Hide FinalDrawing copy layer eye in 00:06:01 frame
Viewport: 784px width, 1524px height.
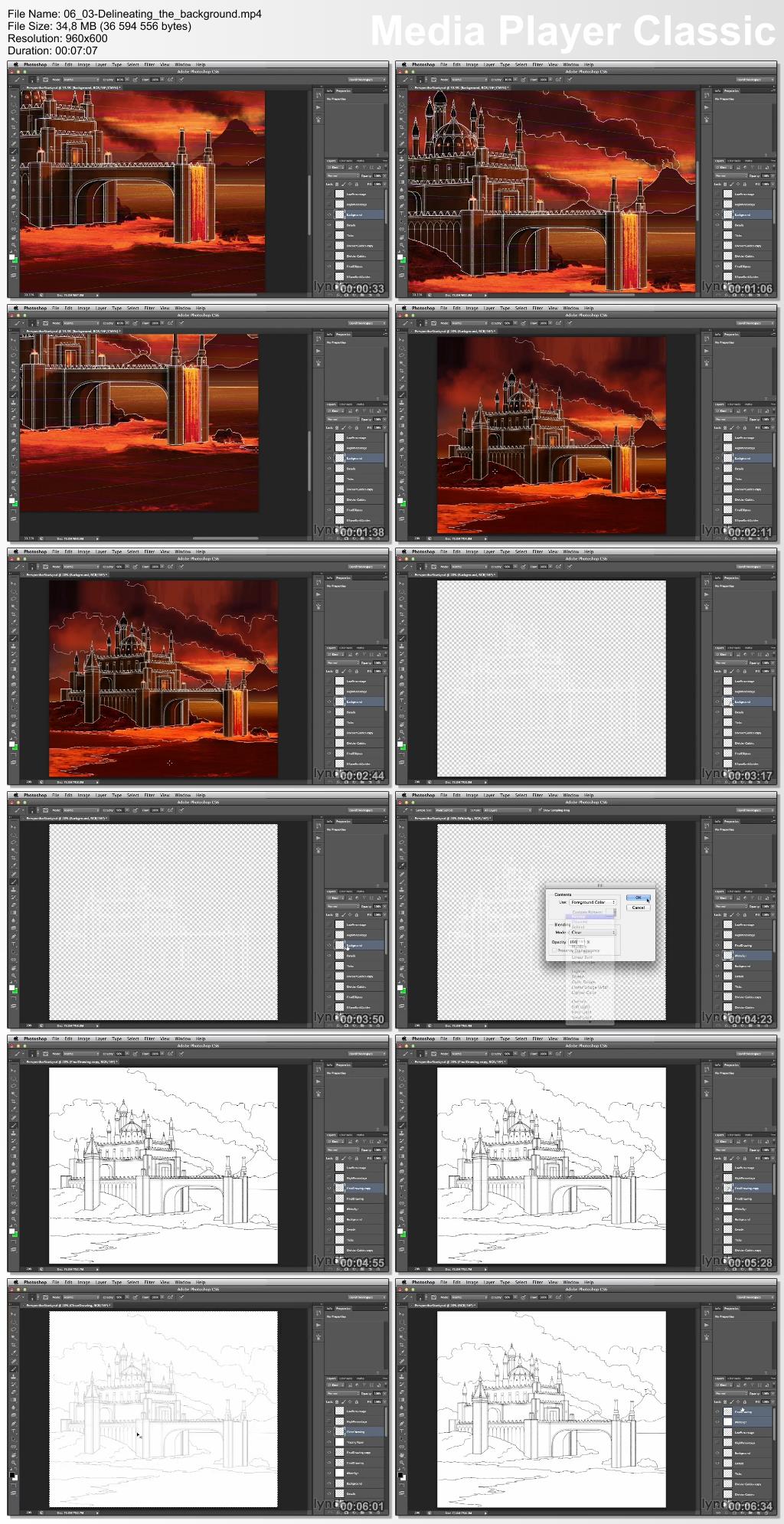329,1453
